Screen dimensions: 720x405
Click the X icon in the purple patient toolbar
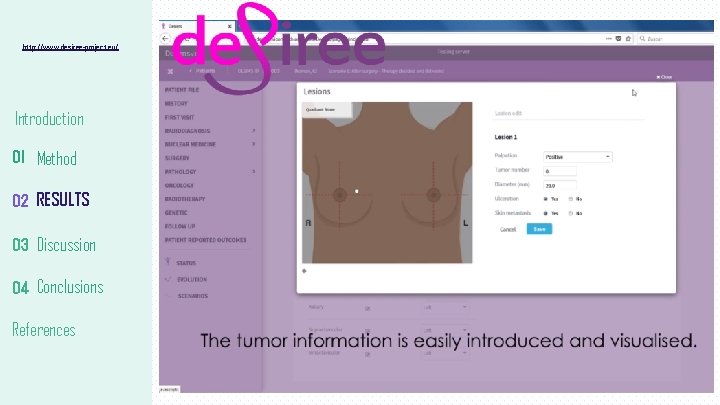(x=170, y=72)
